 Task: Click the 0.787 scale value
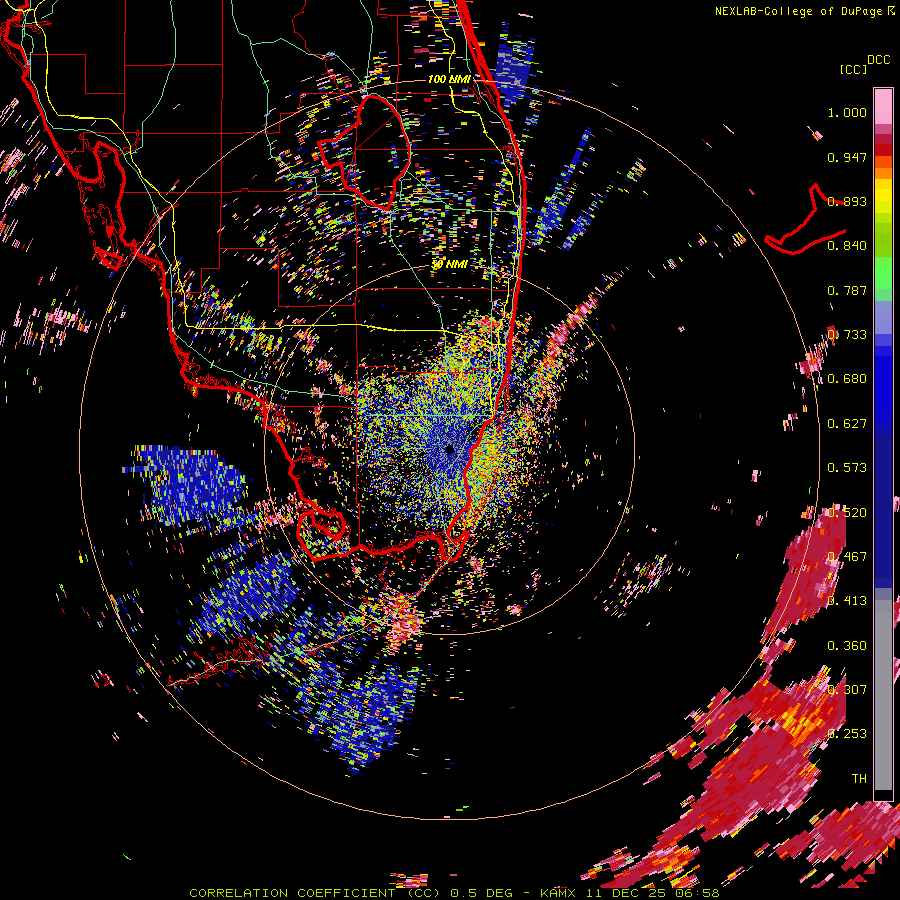point(847,290)
